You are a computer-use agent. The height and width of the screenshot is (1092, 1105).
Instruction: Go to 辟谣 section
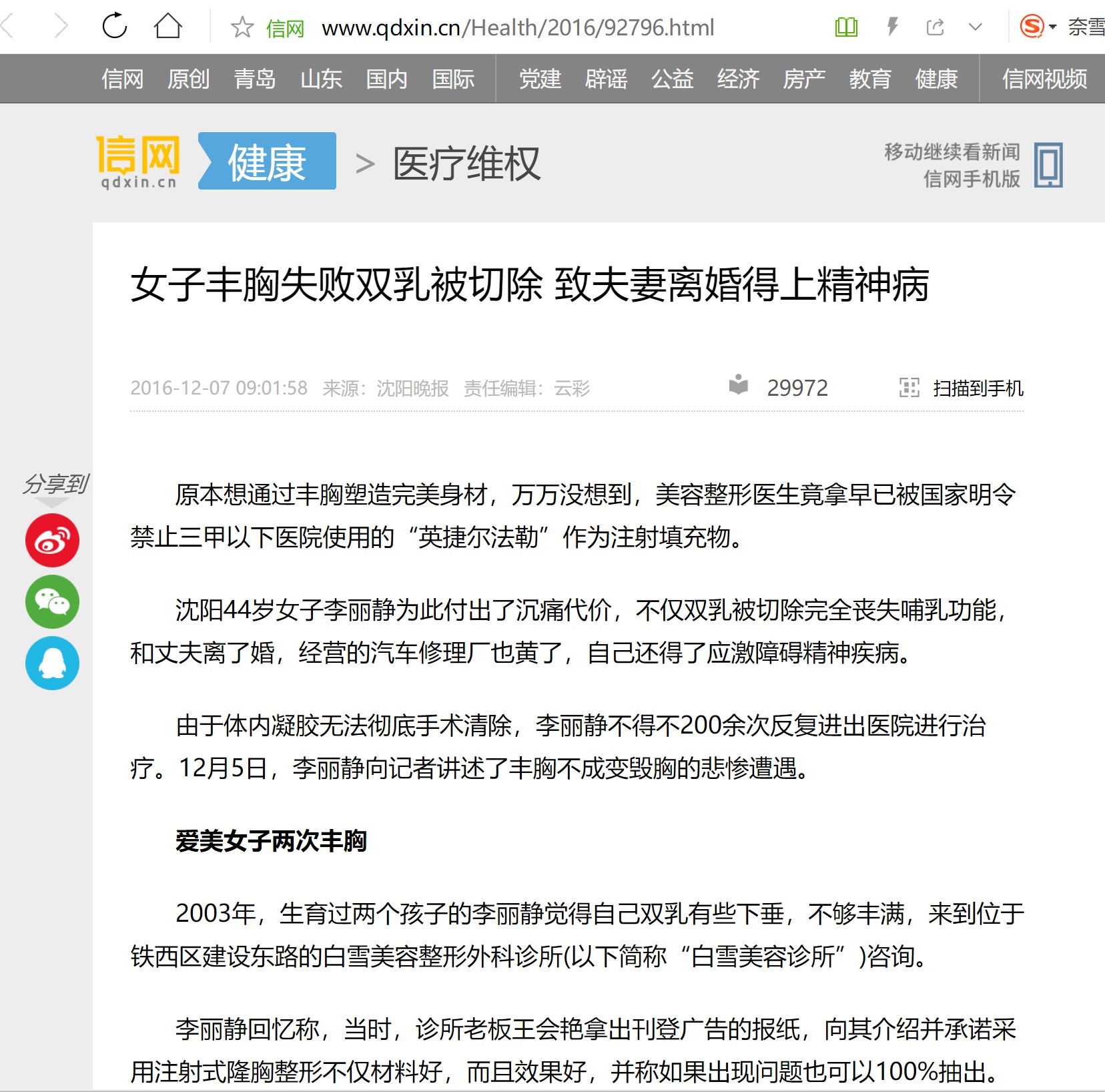(x=606, y=79)
